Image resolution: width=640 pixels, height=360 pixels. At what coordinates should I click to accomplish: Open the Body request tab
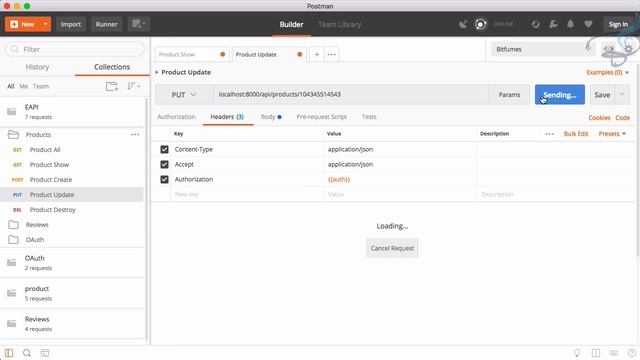pyautogui.click(x=271, y=117)
